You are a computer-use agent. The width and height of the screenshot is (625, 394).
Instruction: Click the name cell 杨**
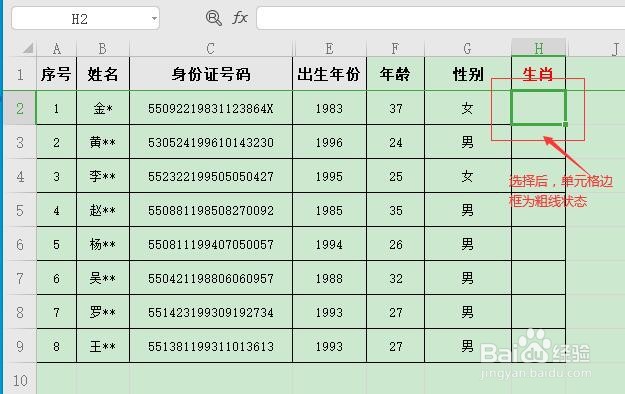(103, 244)
